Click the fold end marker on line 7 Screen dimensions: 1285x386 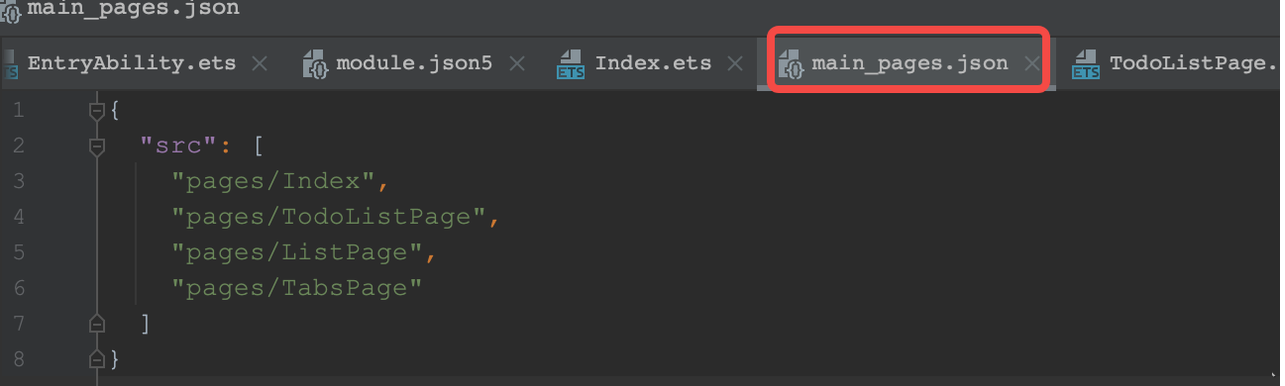tap(97, 323)
